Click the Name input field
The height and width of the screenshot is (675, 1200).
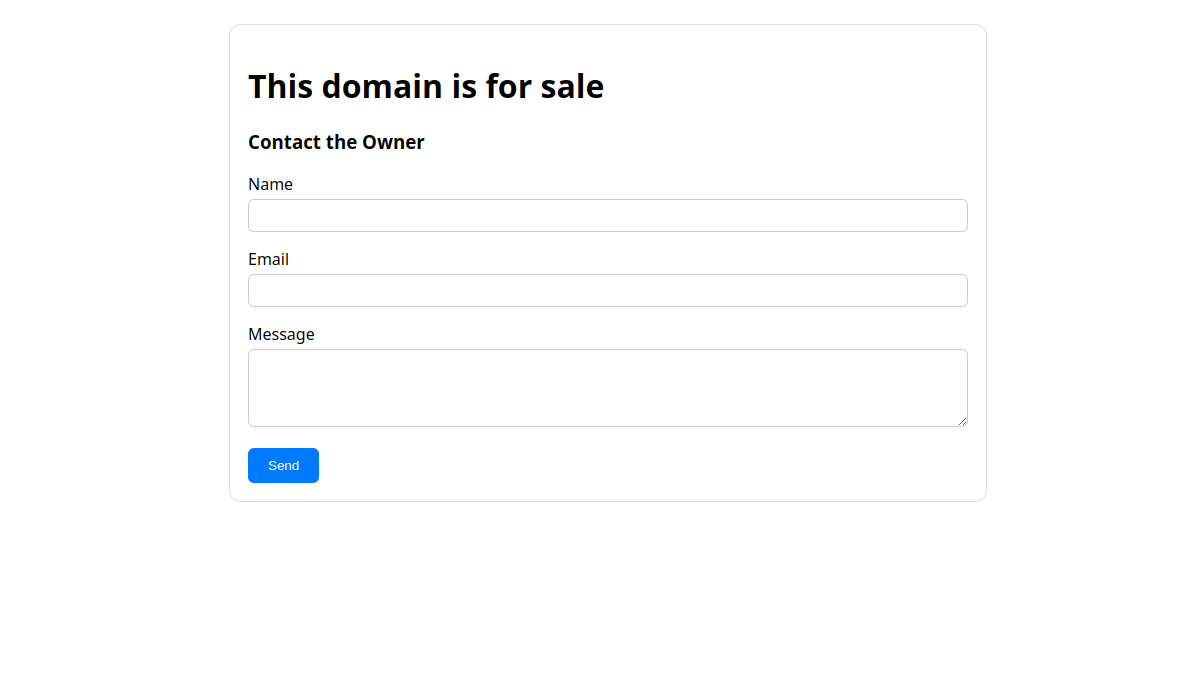coord(608,215)
